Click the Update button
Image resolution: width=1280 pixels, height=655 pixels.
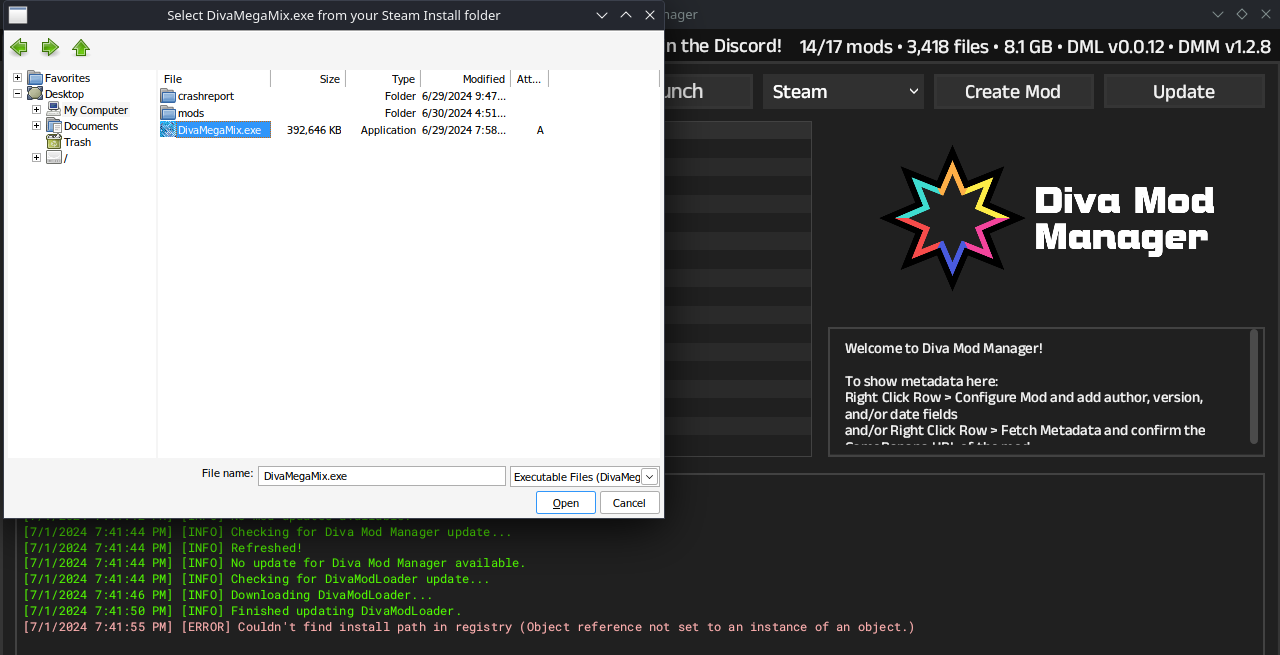[x=1184, y=91]
